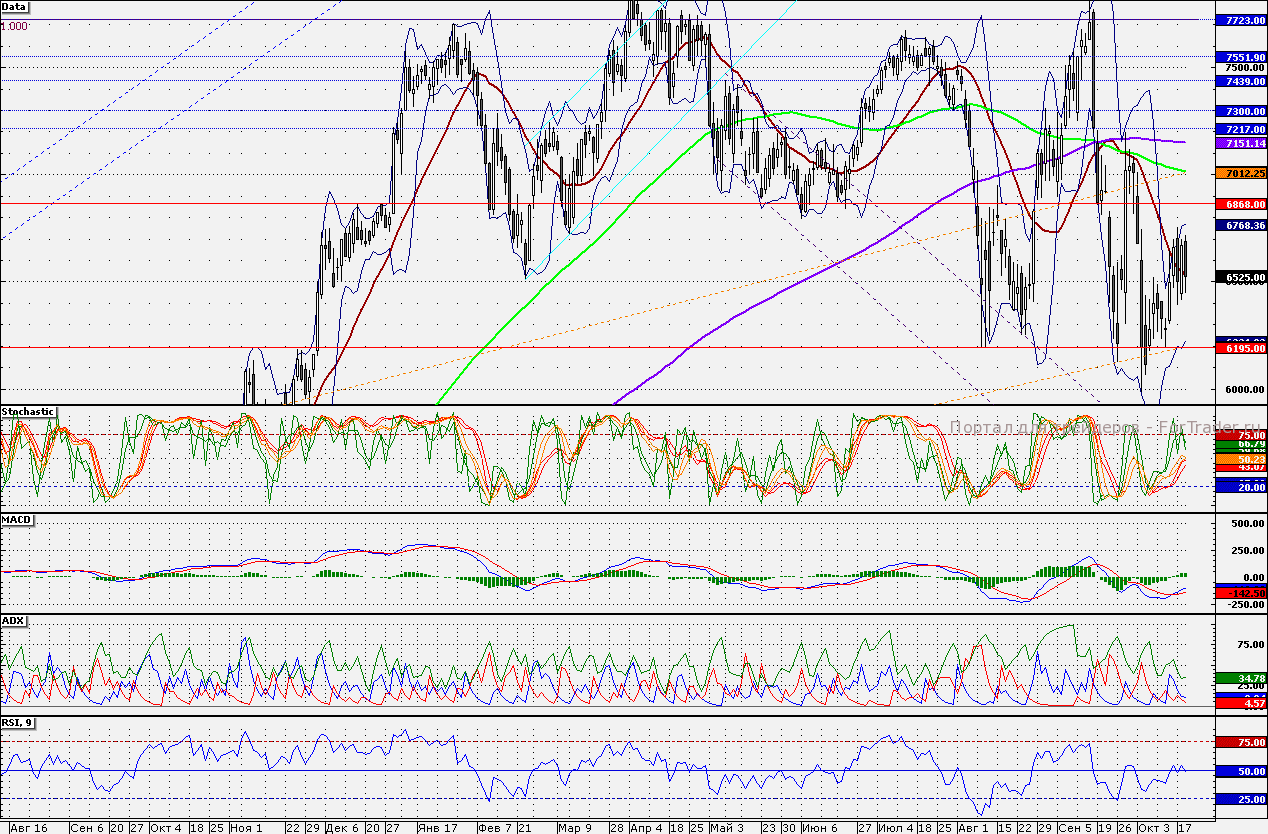Click the MACD panel label
Screen dimensions: 1268x834
point(17,520)
